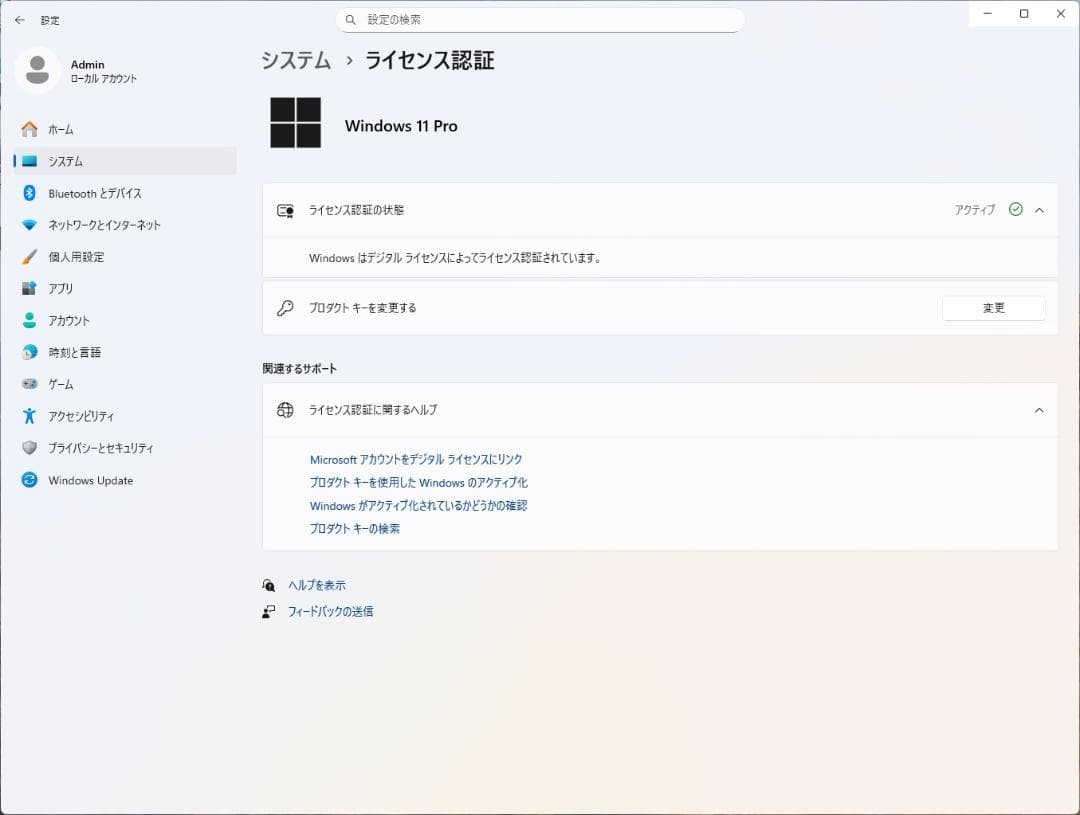Collapse the ライセンス認証に関するヘルプ chevron
Viewport: 1080px width, 815px height.
[1039, 410]
